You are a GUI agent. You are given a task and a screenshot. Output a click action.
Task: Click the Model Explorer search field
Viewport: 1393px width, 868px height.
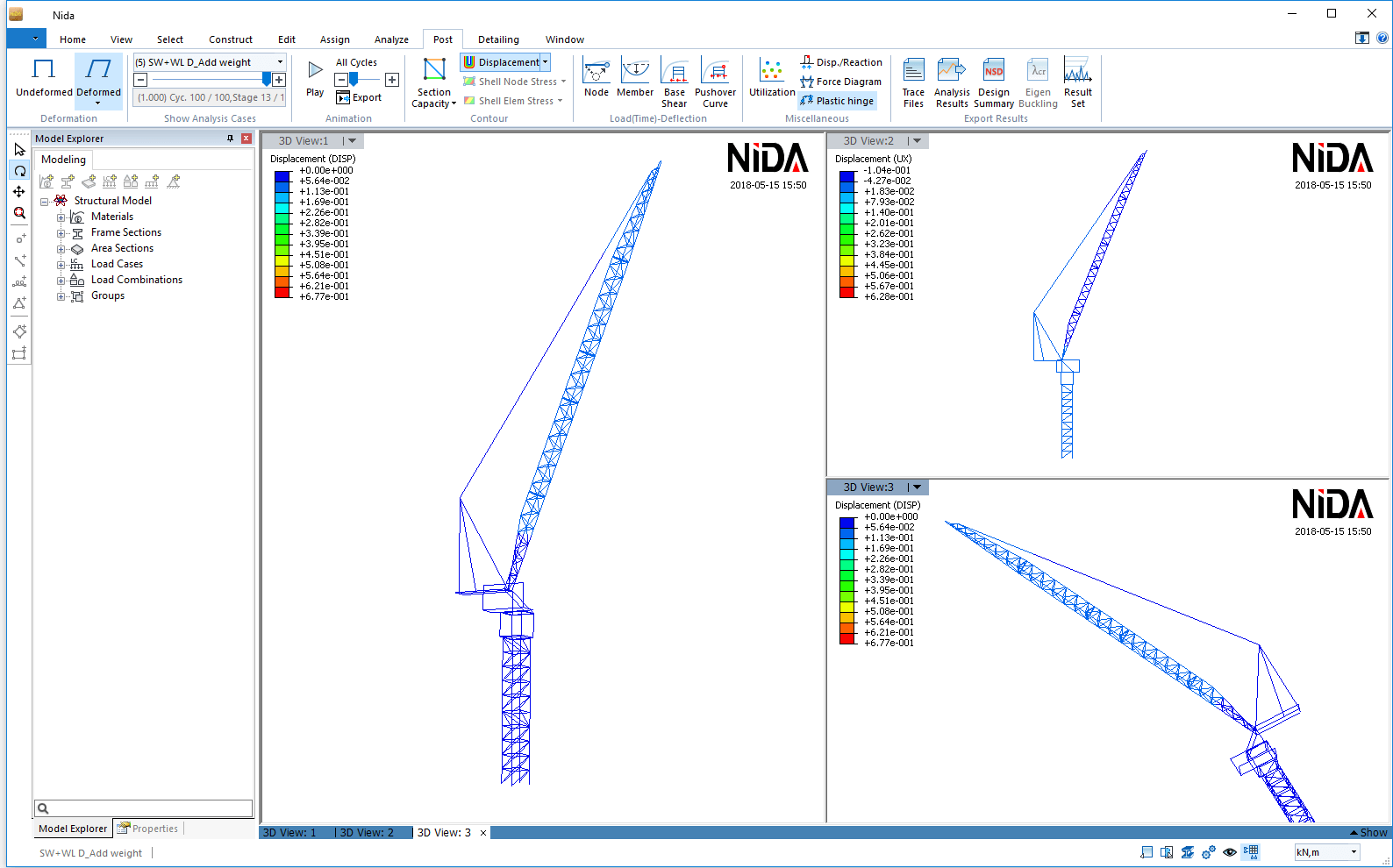click(144, 808)
